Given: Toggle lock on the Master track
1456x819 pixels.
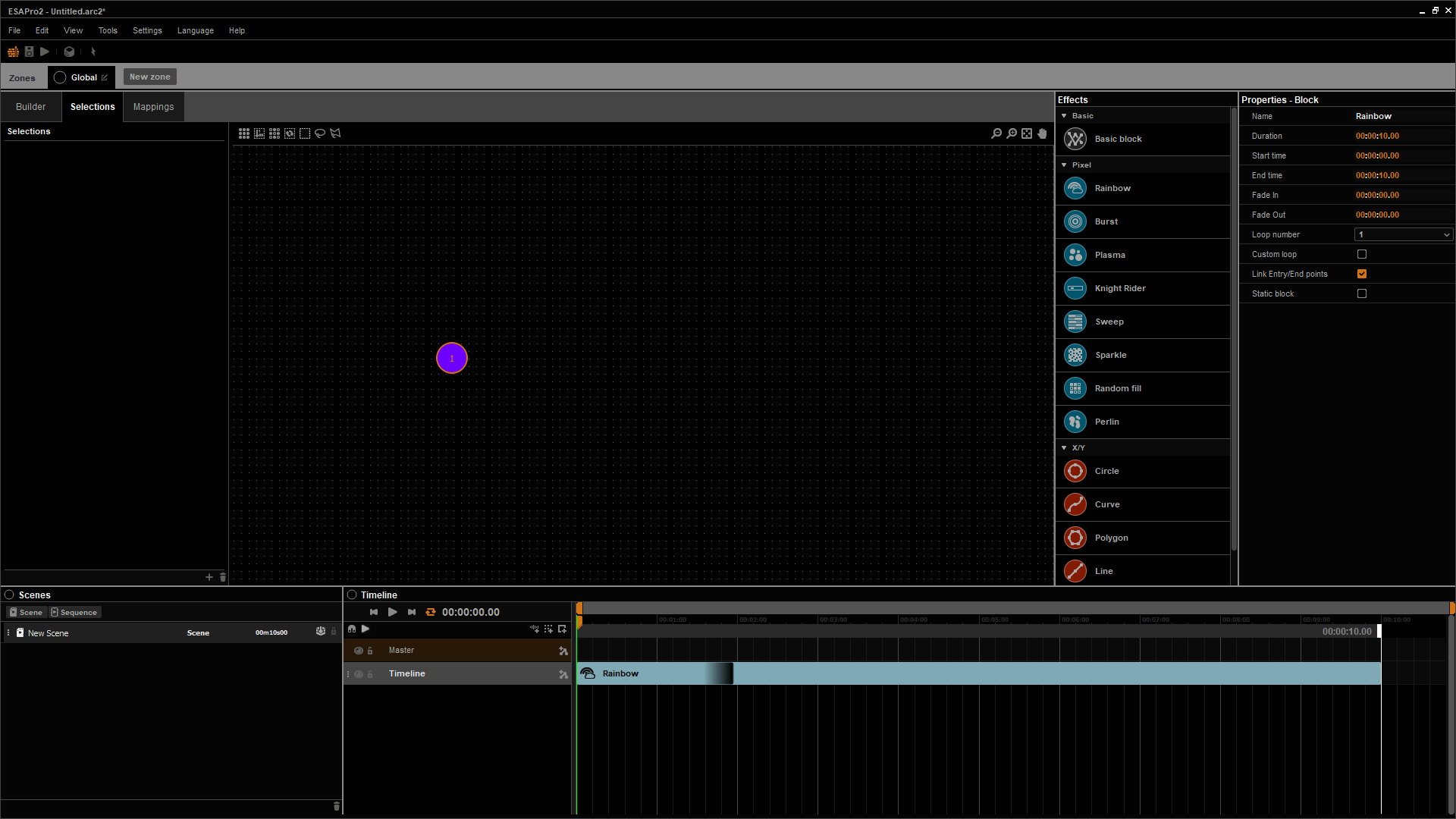Looking at the screenshot, I should pyautogui.click(x=370, y=651).
